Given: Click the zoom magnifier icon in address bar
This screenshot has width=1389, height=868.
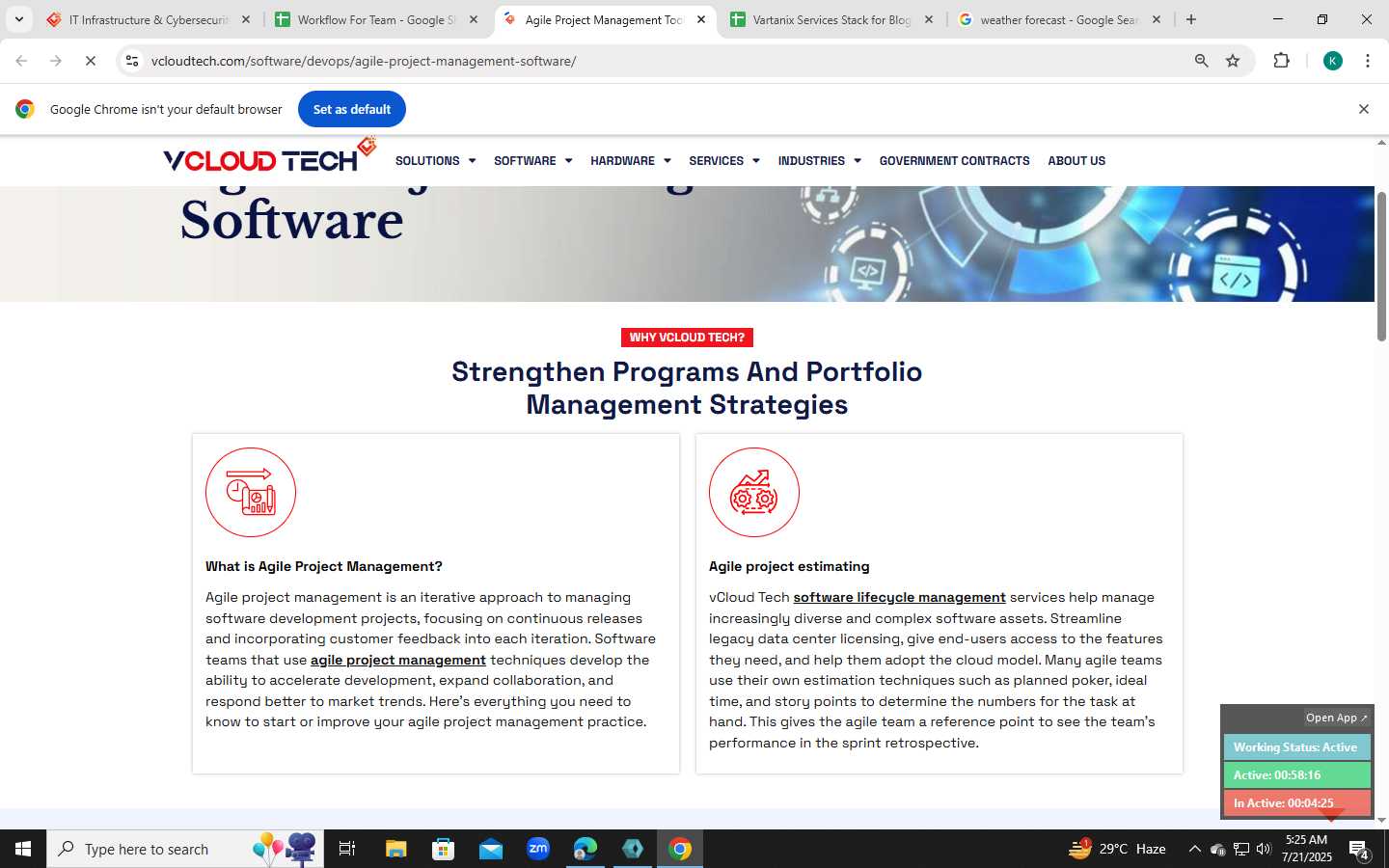Looking at the screenshot, I should pyautogui.click(x=1201, y=61).
